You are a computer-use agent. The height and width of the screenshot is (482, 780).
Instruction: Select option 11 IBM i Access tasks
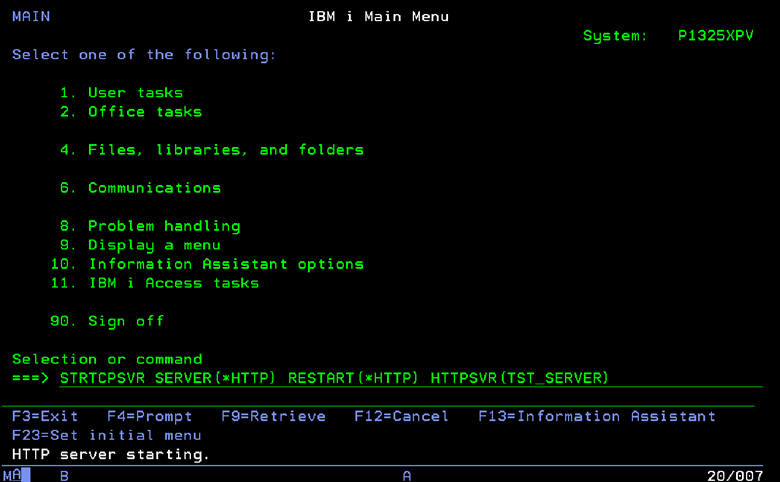pos(155,283)
